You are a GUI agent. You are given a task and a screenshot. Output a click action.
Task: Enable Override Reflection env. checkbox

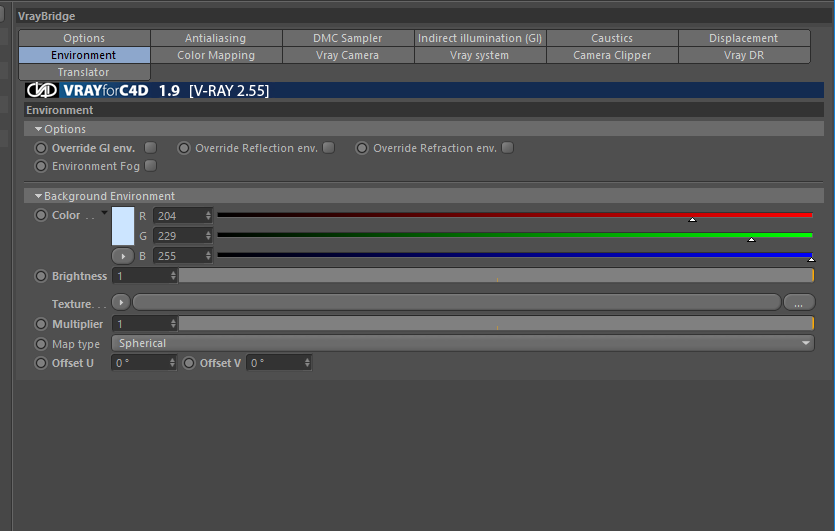(329, 148)
